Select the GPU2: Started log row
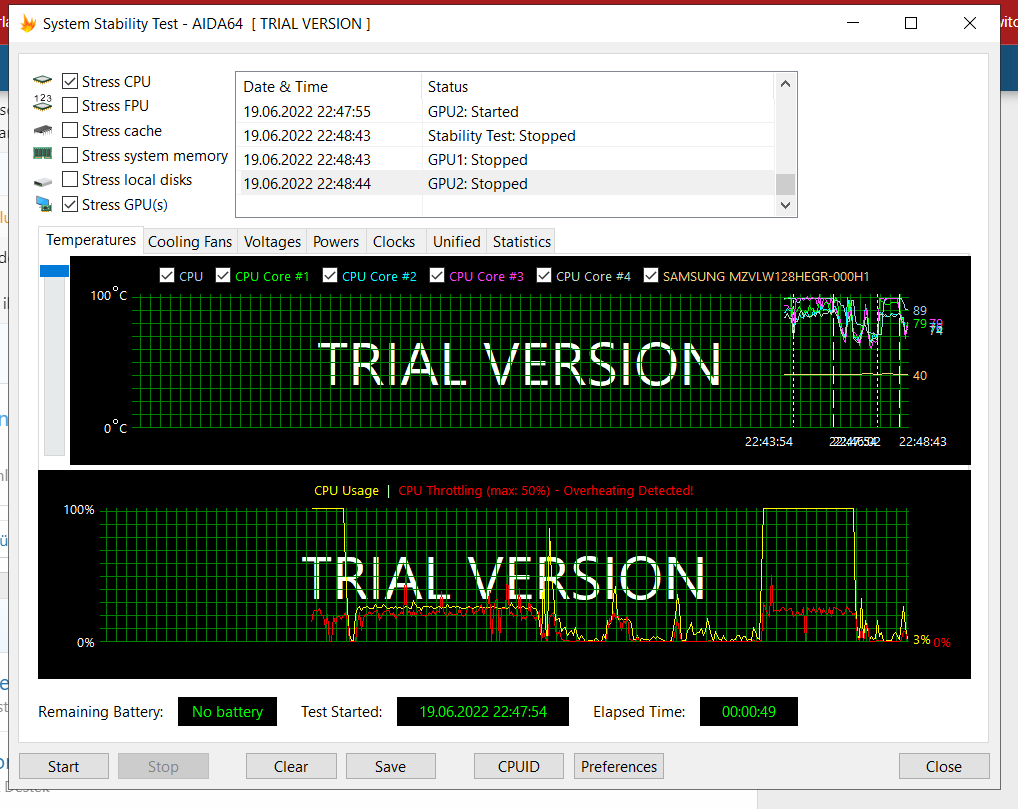 (506, 112)
